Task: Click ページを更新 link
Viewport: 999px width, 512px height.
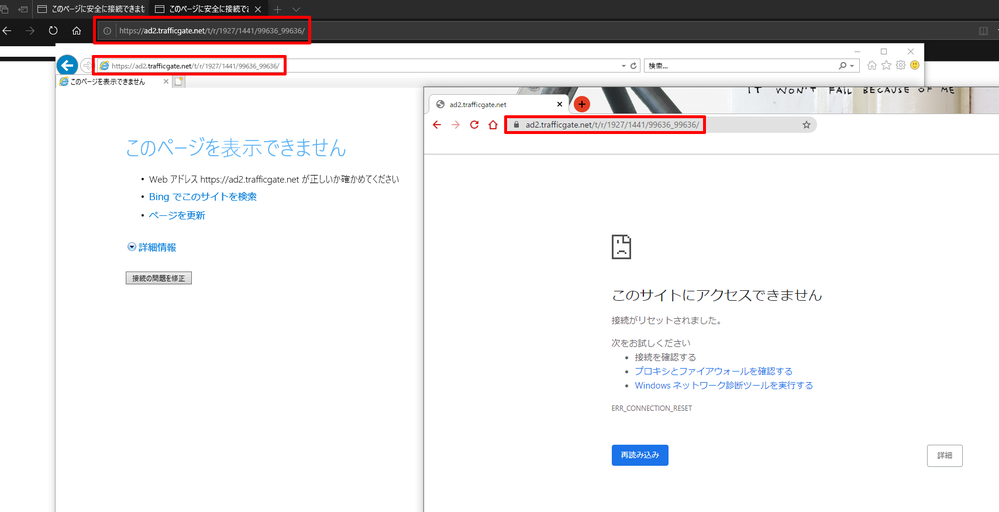Action: point(176,215)
